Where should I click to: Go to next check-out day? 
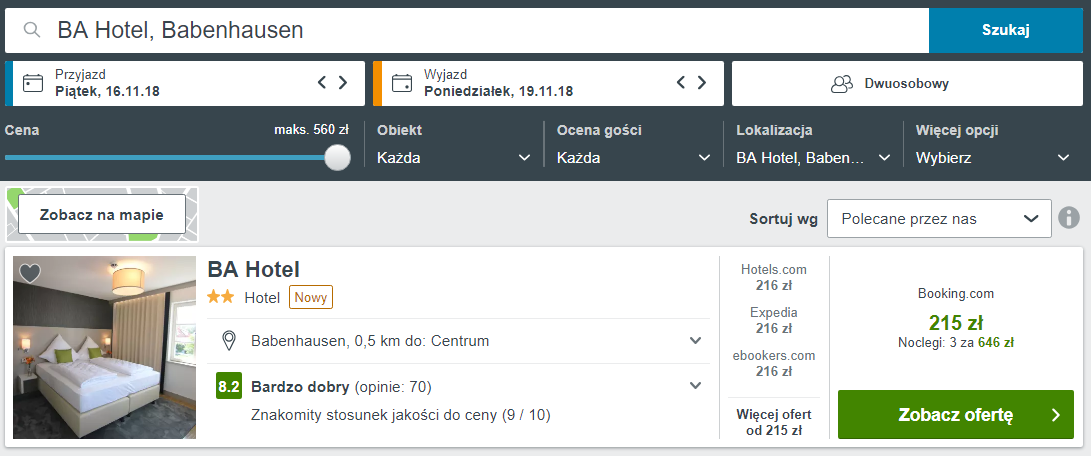point(702,83)
